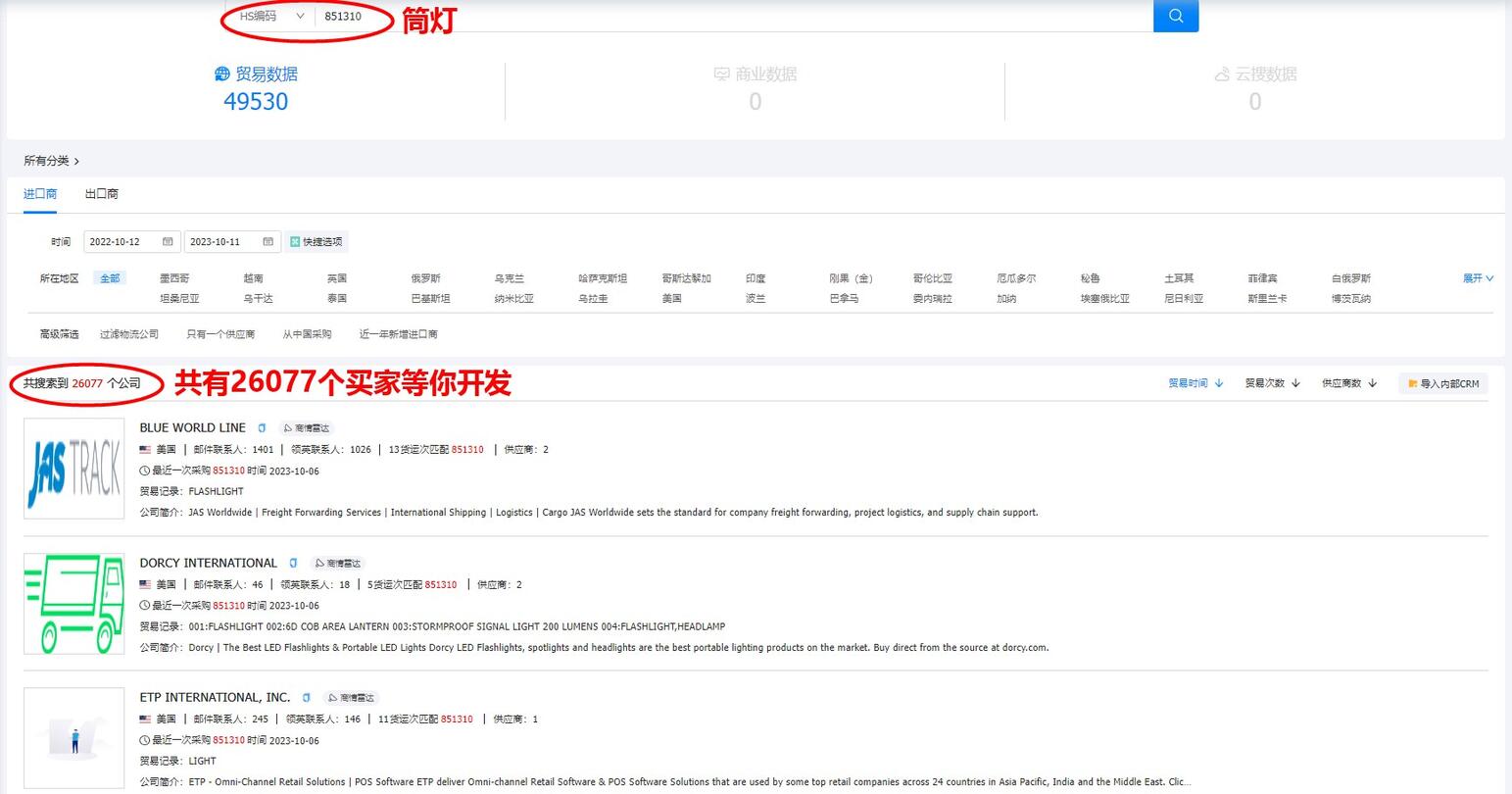Filter region by 土耳其
1512x794 pixels.
(1179, 278)
